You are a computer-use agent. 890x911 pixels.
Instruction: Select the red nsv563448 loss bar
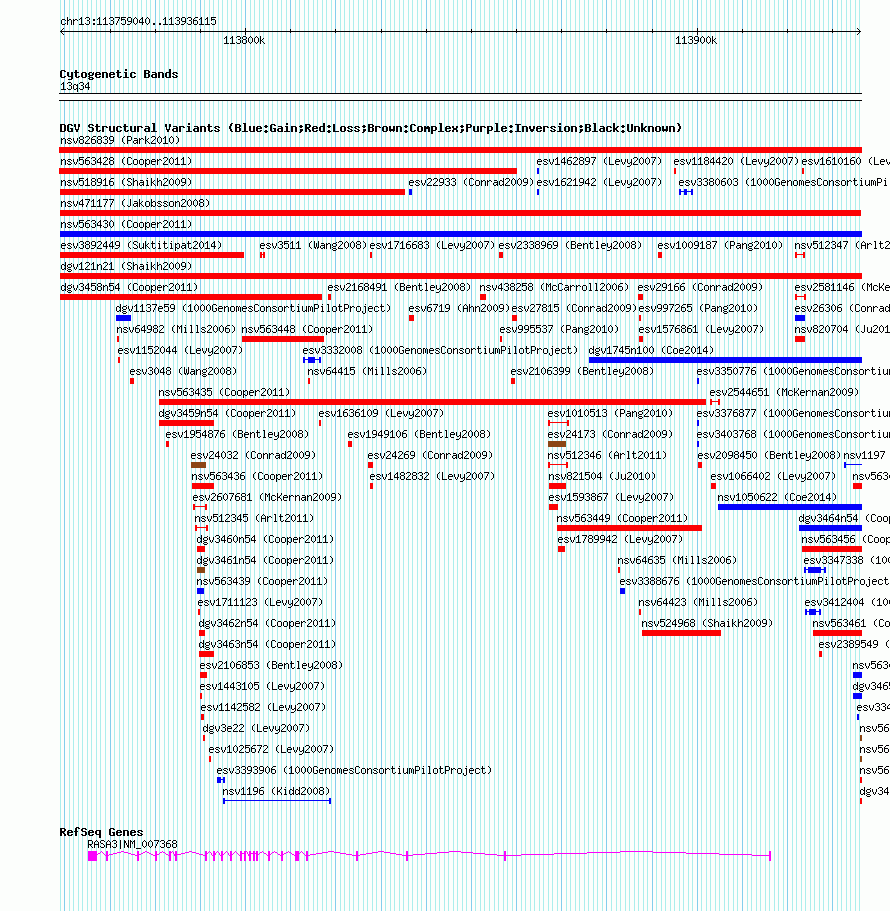click(283, 339)
